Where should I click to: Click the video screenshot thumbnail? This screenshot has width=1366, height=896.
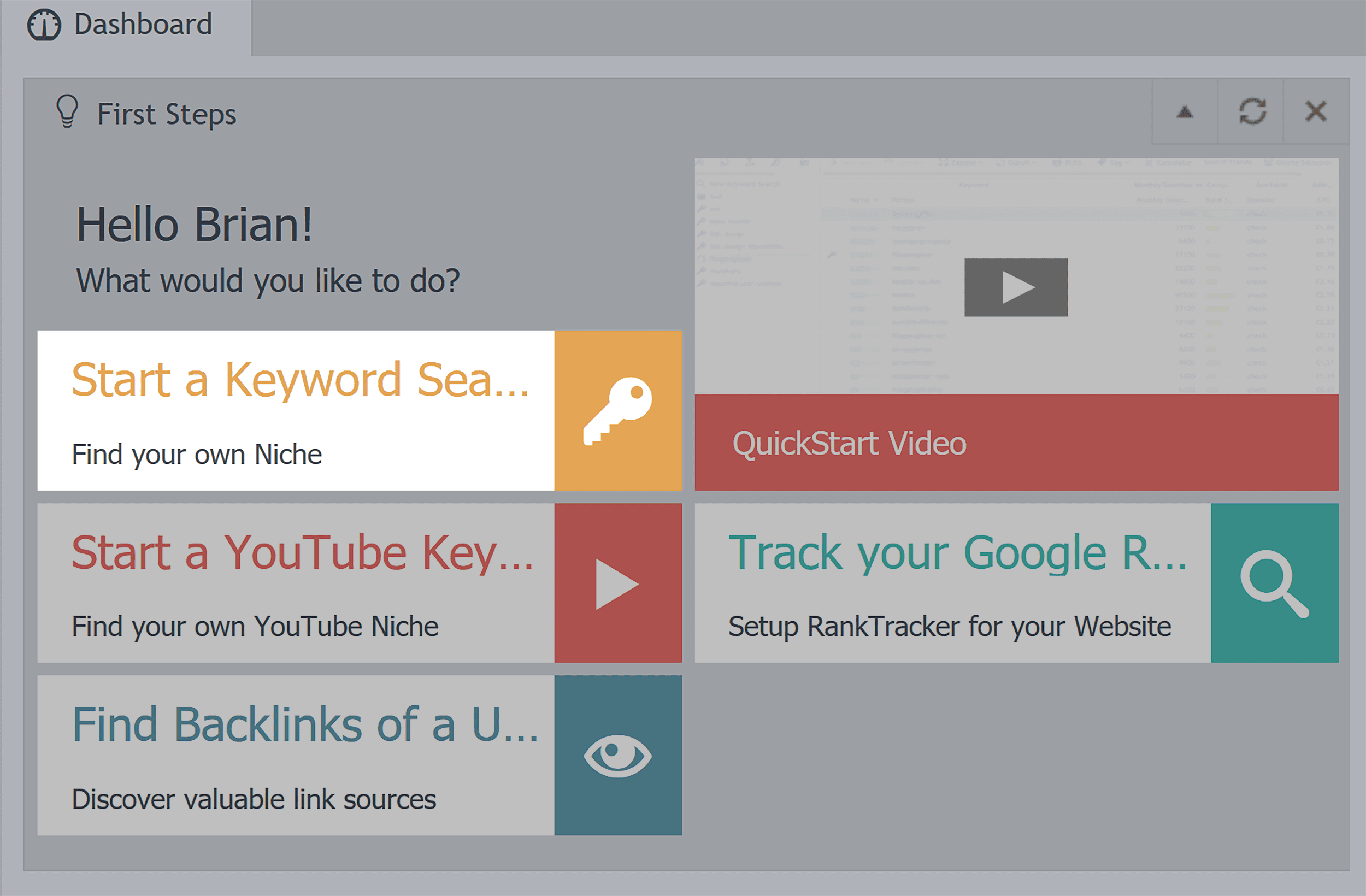click(1016, 276)
